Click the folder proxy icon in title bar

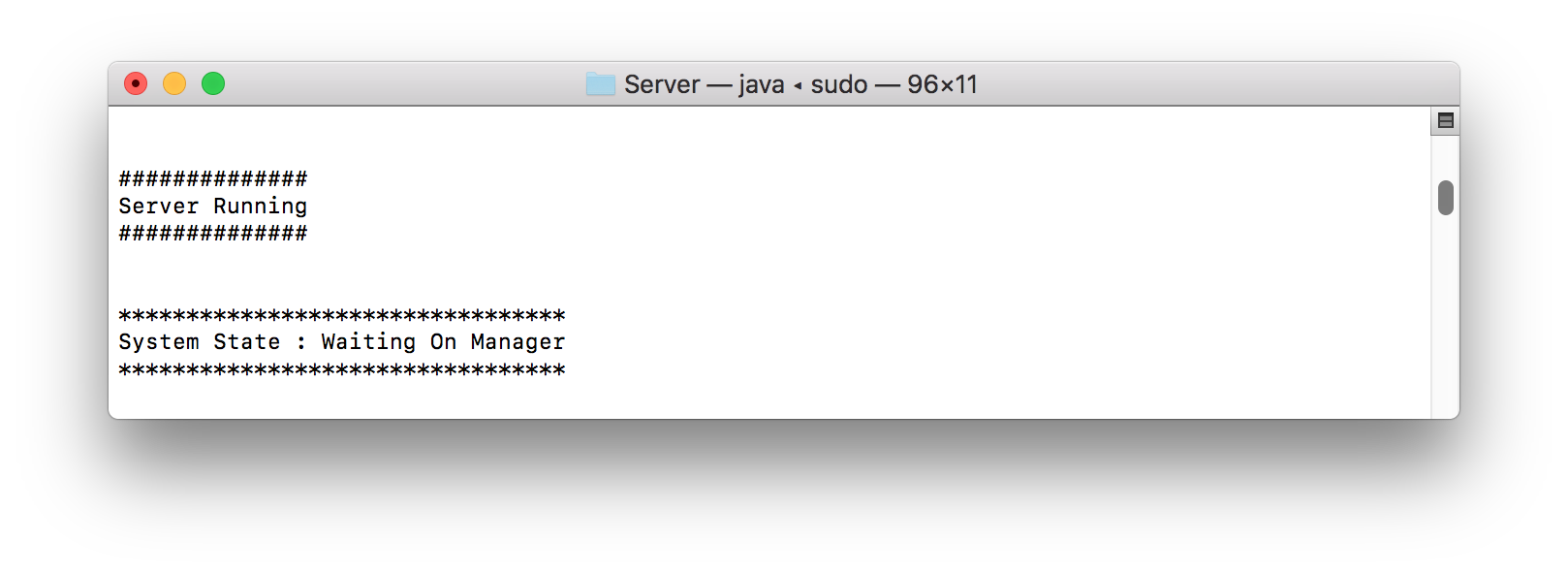click(600, 84)
